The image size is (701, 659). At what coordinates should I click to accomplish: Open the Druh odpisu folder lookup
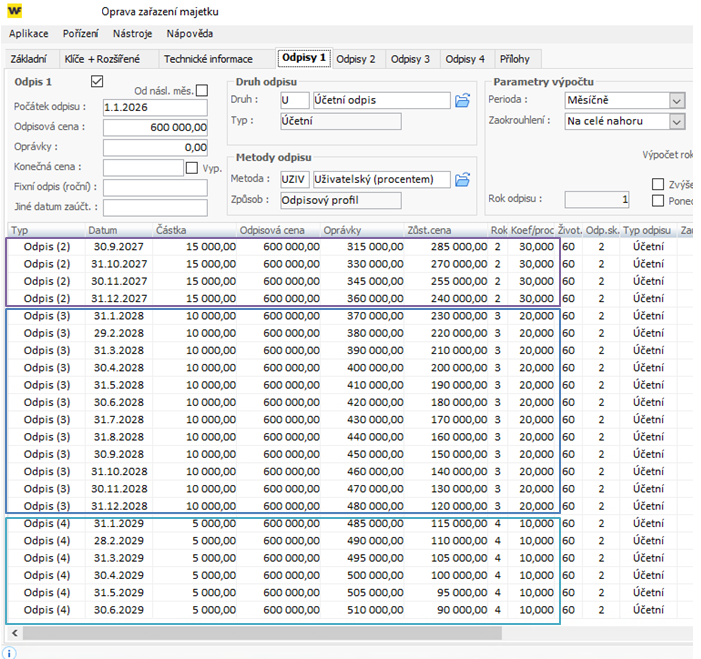(x=462, y=100)
